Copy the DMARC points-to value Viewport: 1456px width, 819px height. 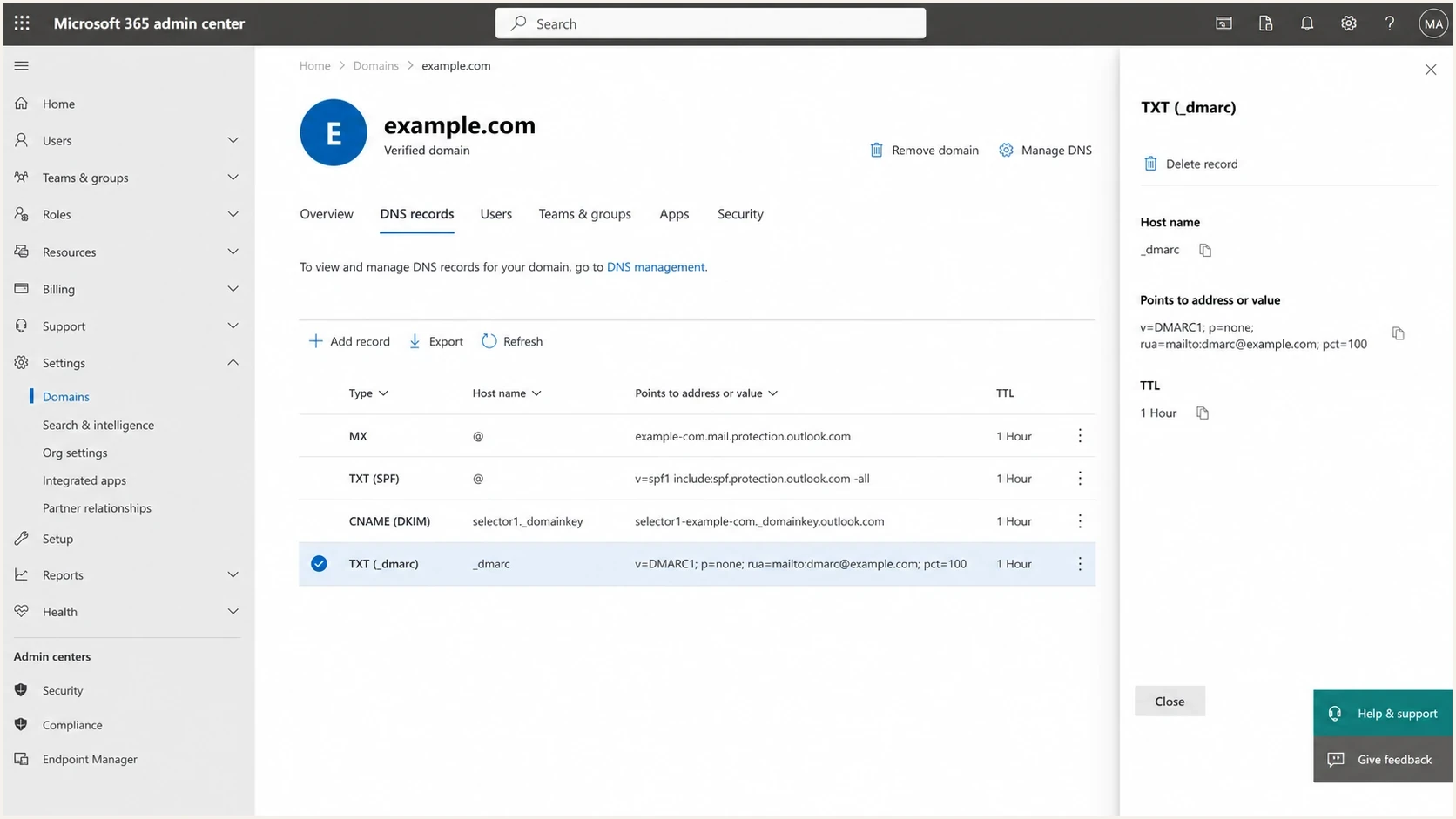[x=1399, y=333]
